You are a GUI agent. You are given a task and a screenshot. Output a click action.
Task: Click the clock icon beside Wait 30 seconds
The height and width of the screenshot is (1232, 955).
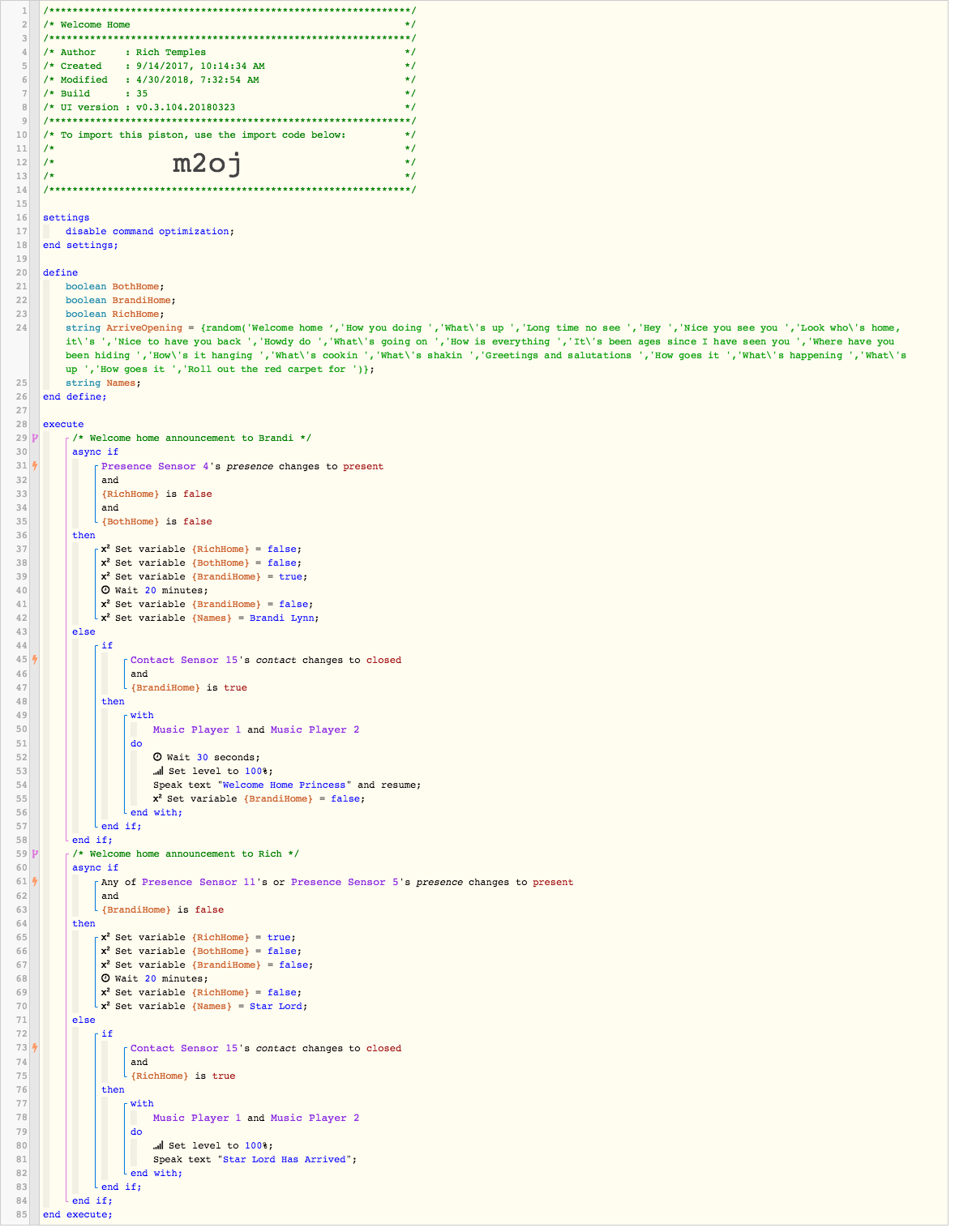[158, 757]
